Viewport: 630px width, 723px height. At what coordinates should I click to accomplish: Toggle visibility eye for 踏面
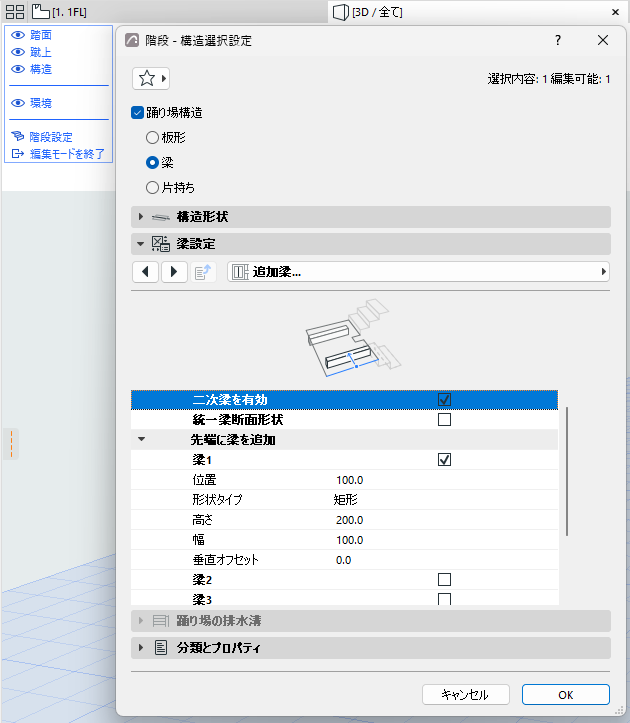18,35
